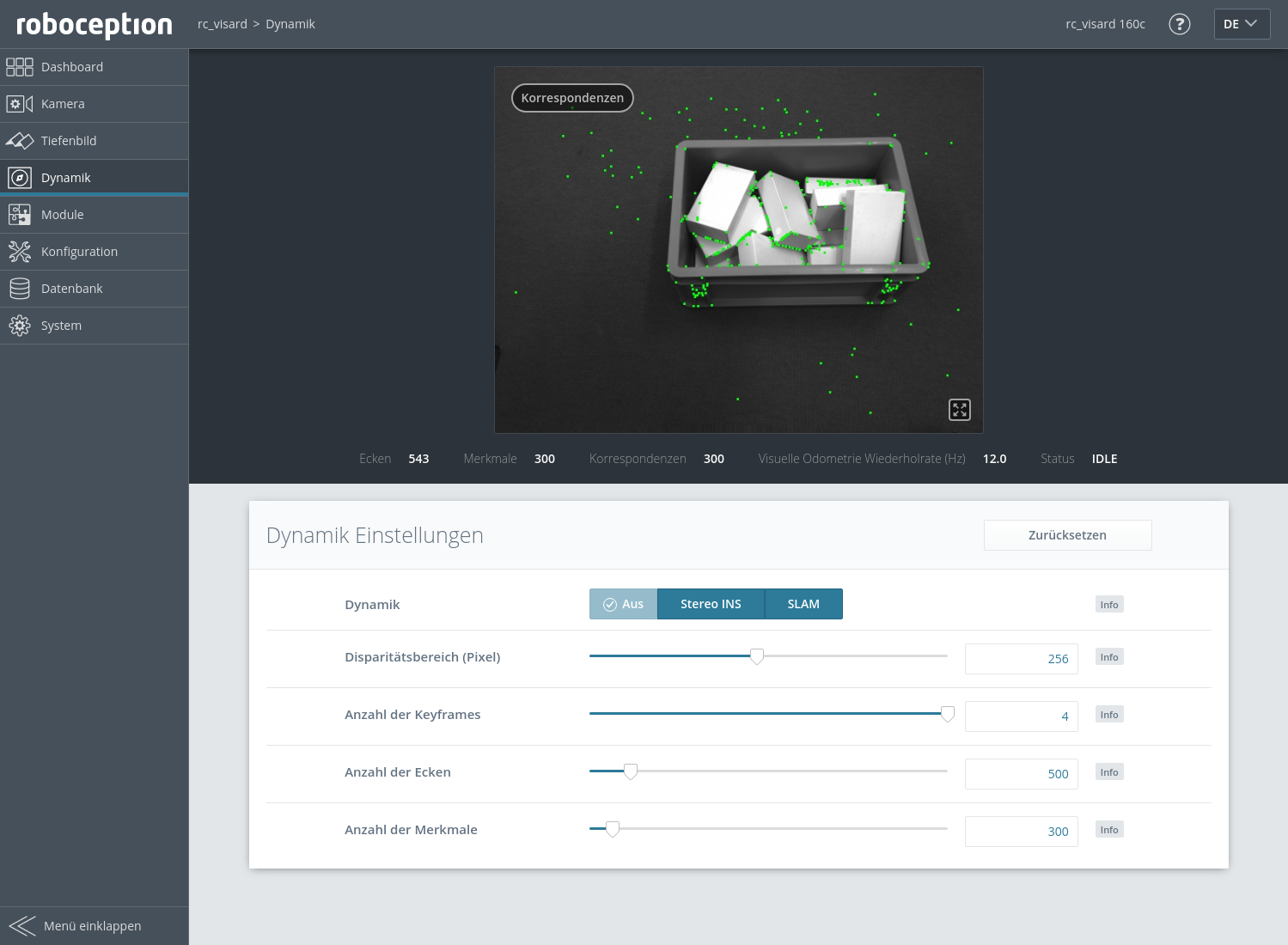Click the Dynamik sidebar icon
Image resolution: width=1288 pixels, height=945 pixels.
click(20, 177)
